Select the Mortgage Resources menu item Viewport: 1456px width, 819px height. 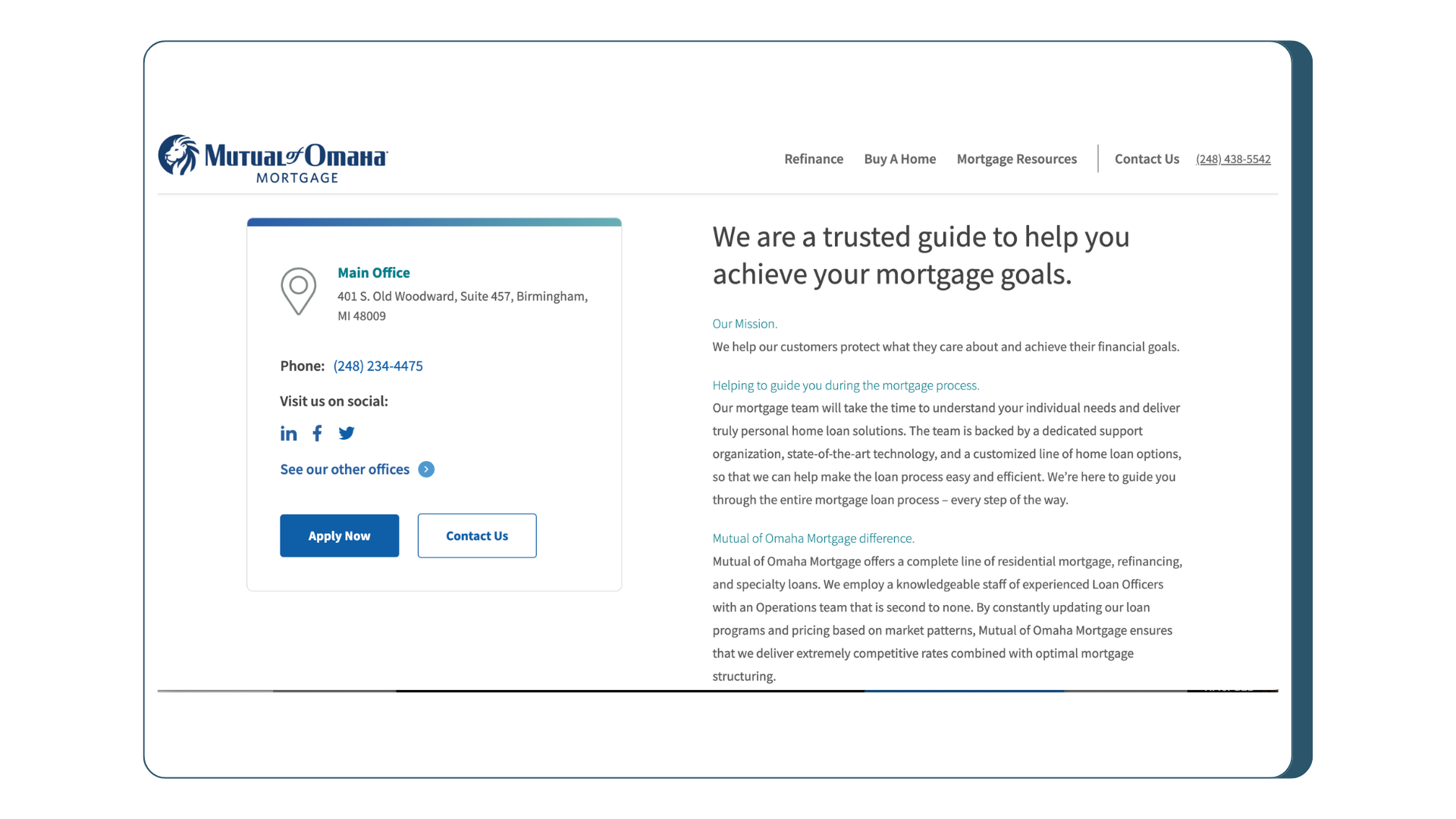[x=1017, y=158]
